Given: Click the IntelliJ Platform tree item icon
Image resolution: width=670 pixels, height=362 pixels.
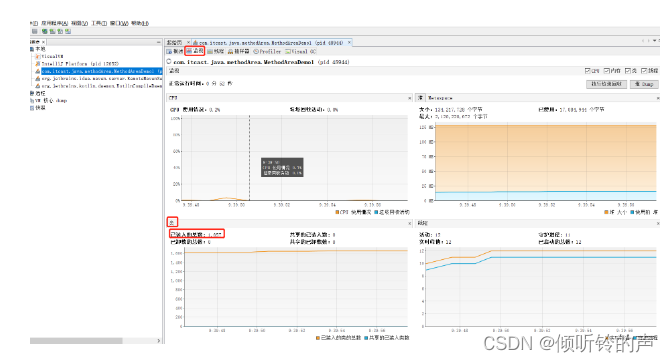Looking at the screenshot, I should pyautogui.click(x=38, y=64).
